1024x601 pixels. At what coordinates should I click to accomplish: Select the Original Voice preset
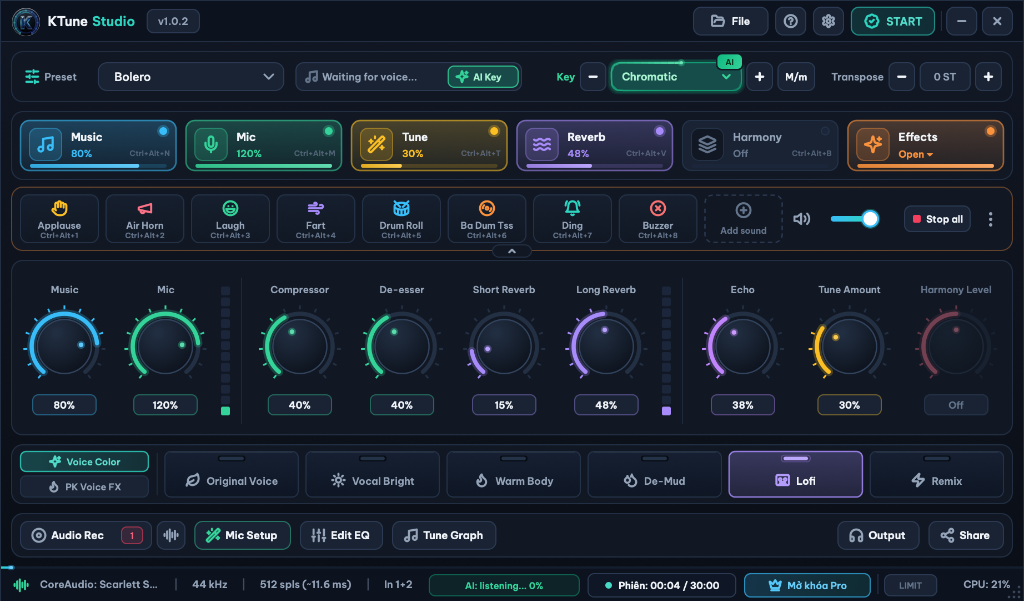231,475
